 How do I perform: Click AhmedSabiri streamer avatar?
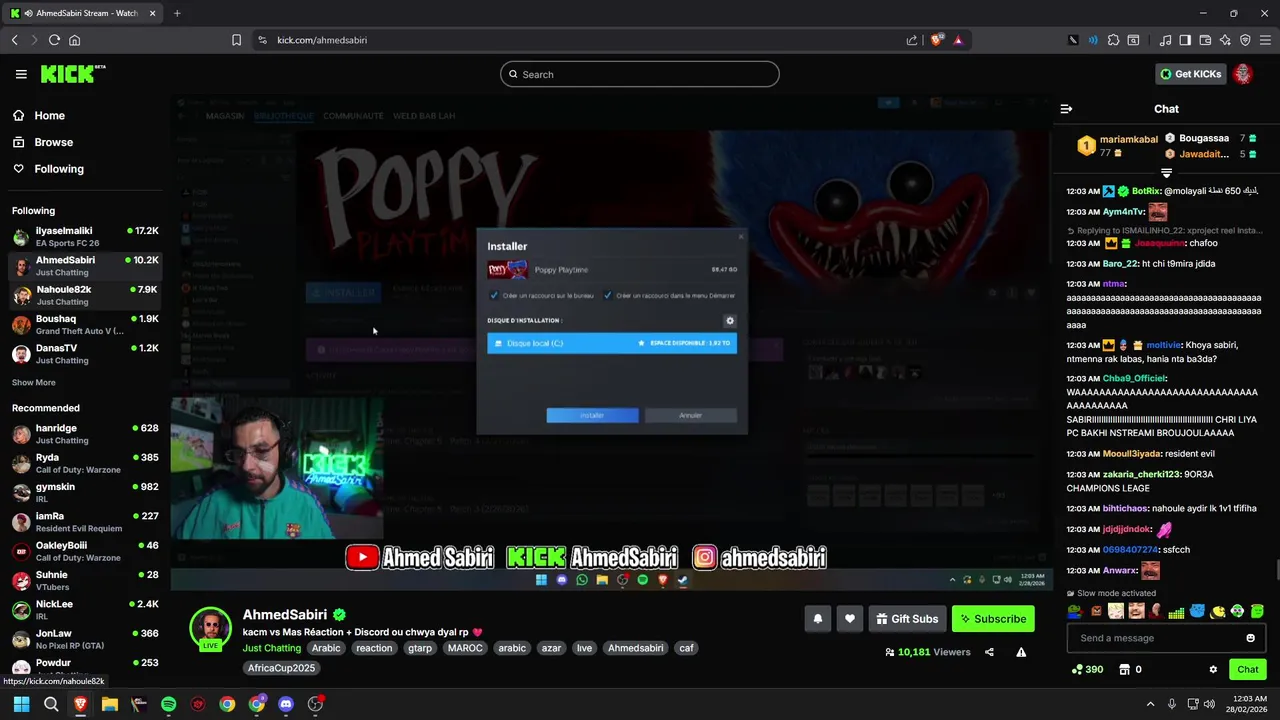click(210, 628)
